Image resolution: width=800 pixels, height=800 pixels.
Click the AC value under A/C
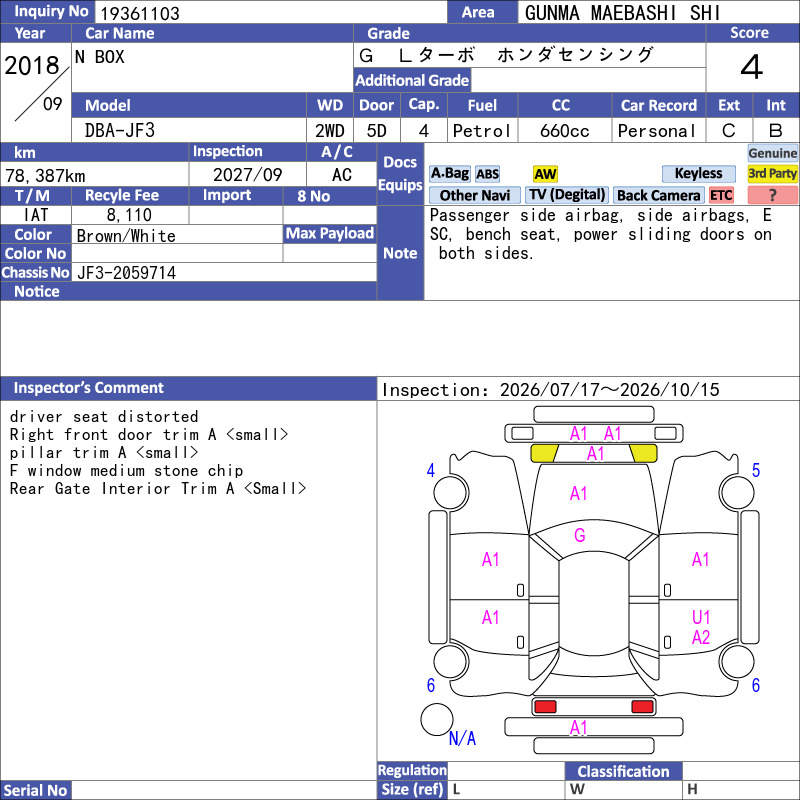point(342,174)
